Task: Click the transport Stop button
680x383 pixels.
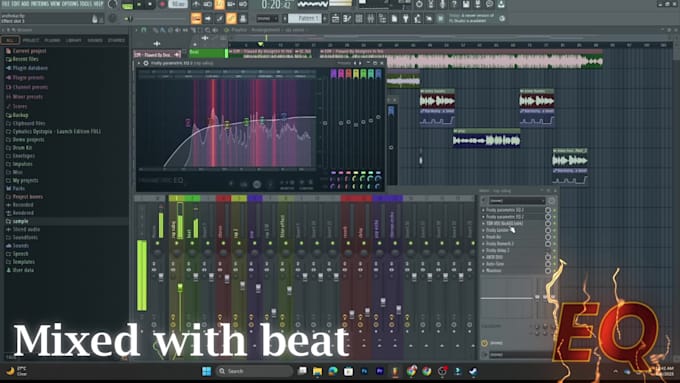Action: pyautogui.click(x=150, y=5)
